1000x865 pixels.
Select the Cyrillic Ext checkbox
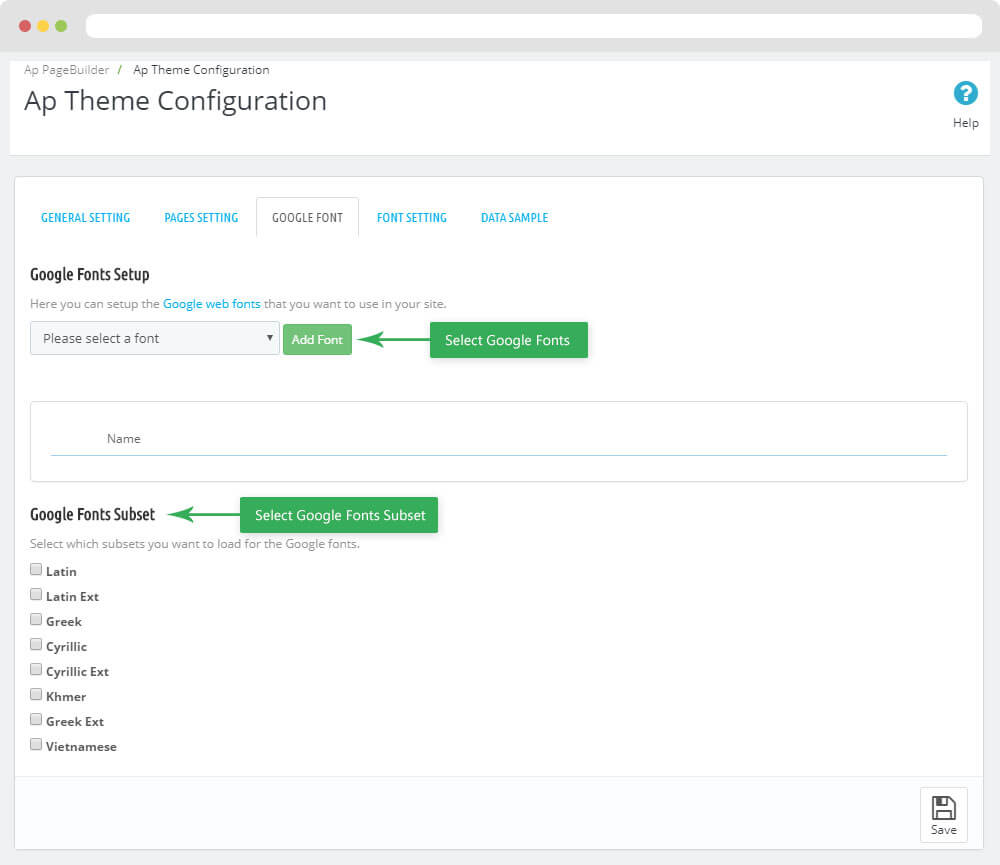(x=36, y=669)
